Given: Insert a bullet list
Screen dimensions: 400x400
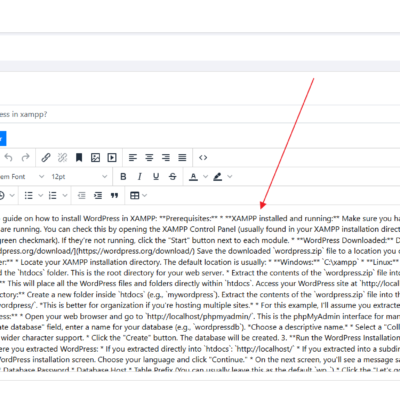Looking at the screenshot, I should [x=29, y=195].
